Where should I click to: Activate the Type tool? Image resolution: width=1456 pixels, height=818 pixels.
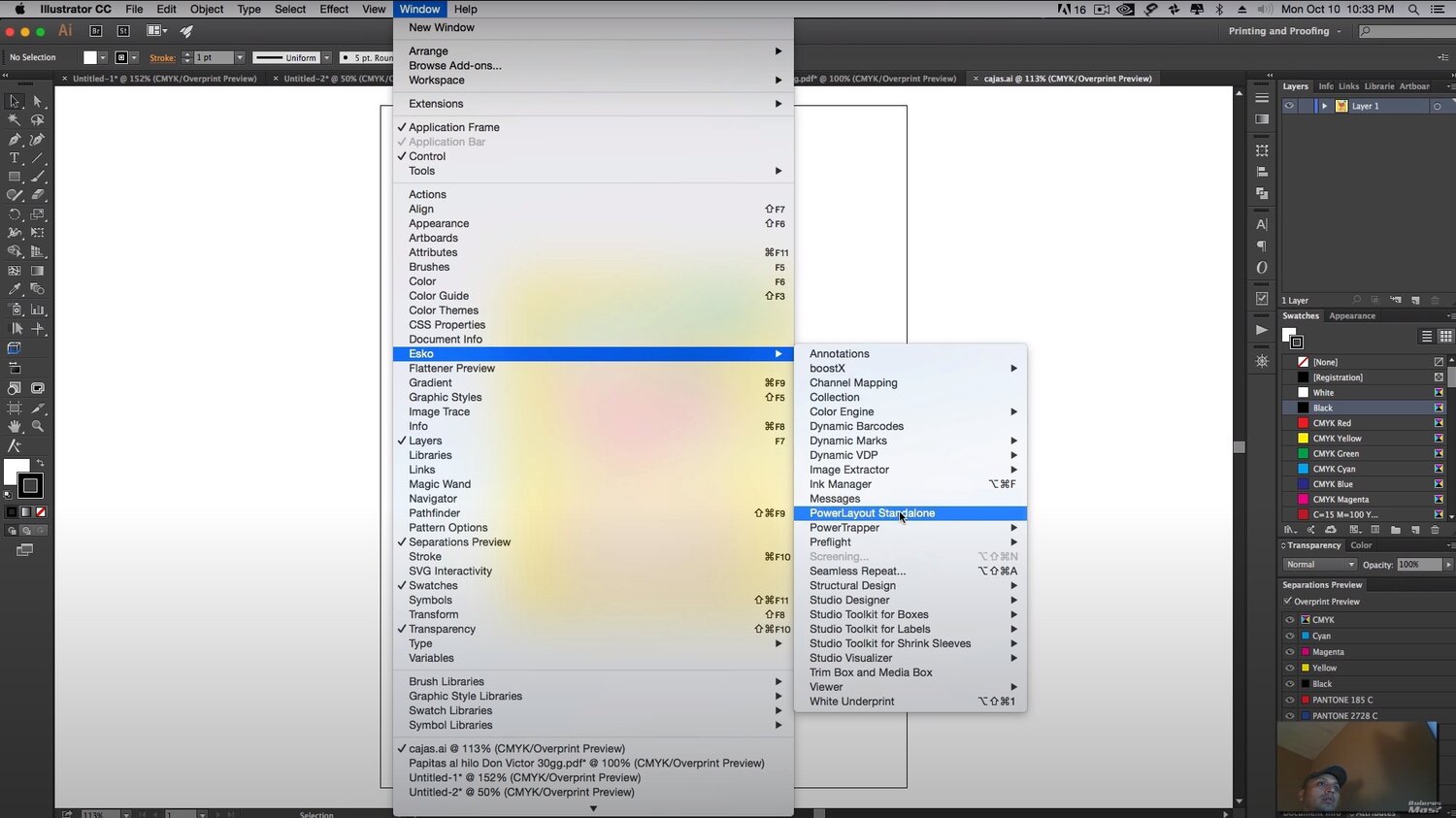click(x=15, y=158)
